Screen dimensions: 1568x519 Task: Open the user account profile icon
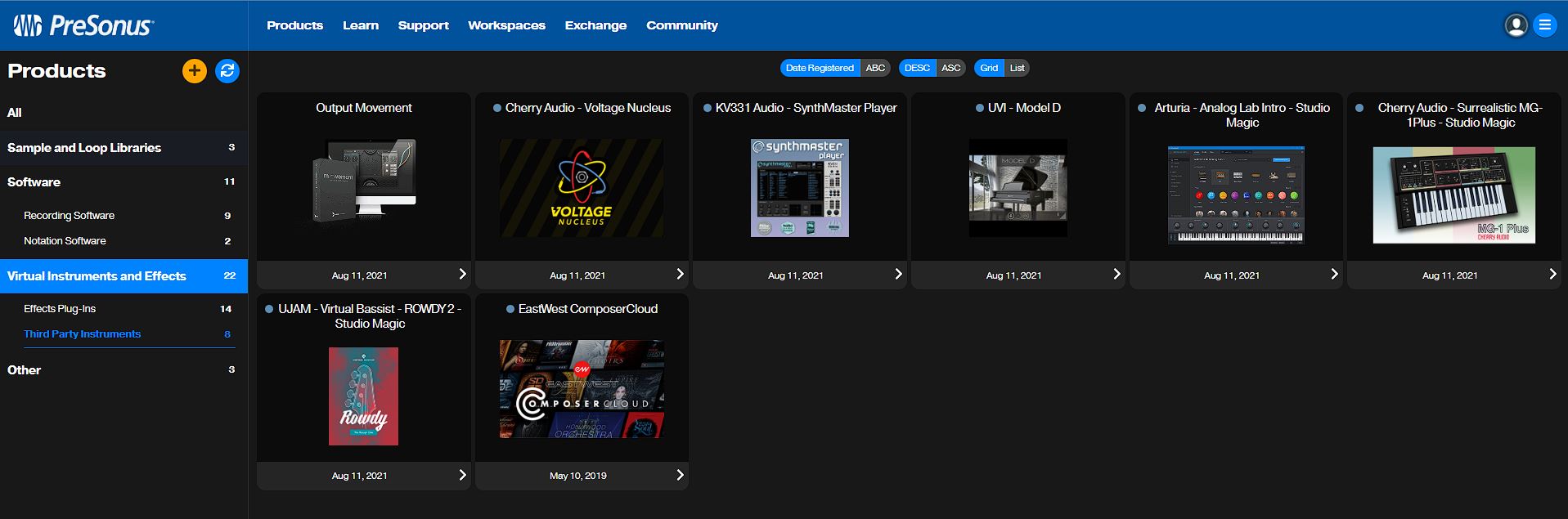pyautogui.click(x=1516, y=25)
